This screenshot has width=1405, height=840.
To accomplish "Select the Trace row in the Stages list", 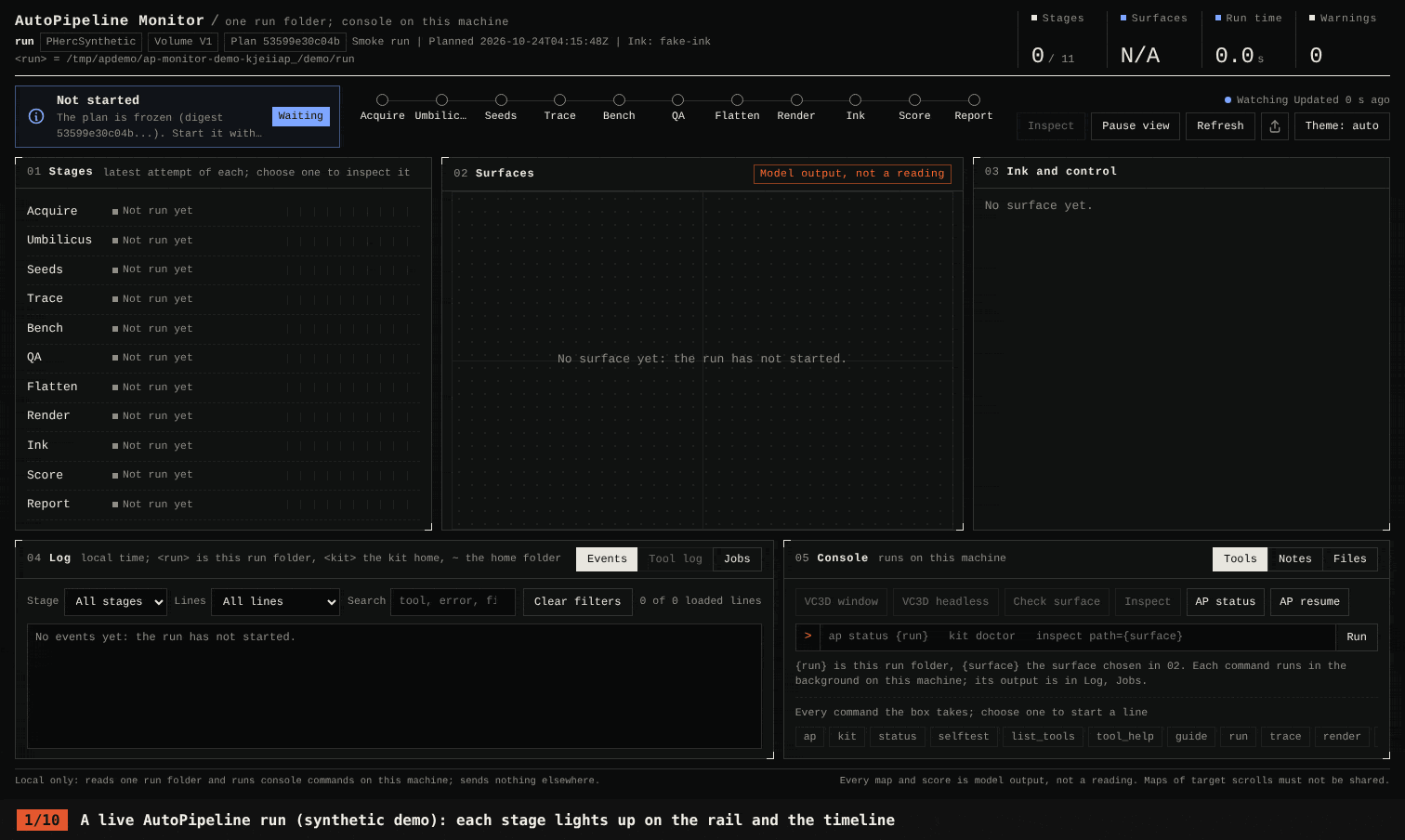I will click(223, 298).
